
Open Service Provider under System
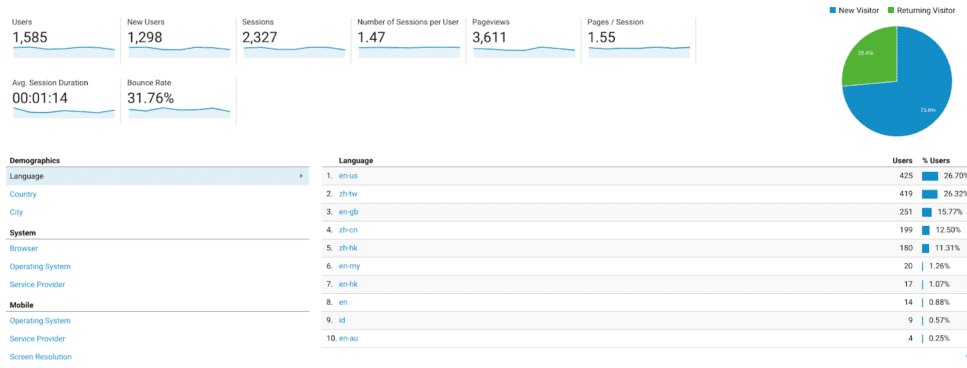(37, 284)
